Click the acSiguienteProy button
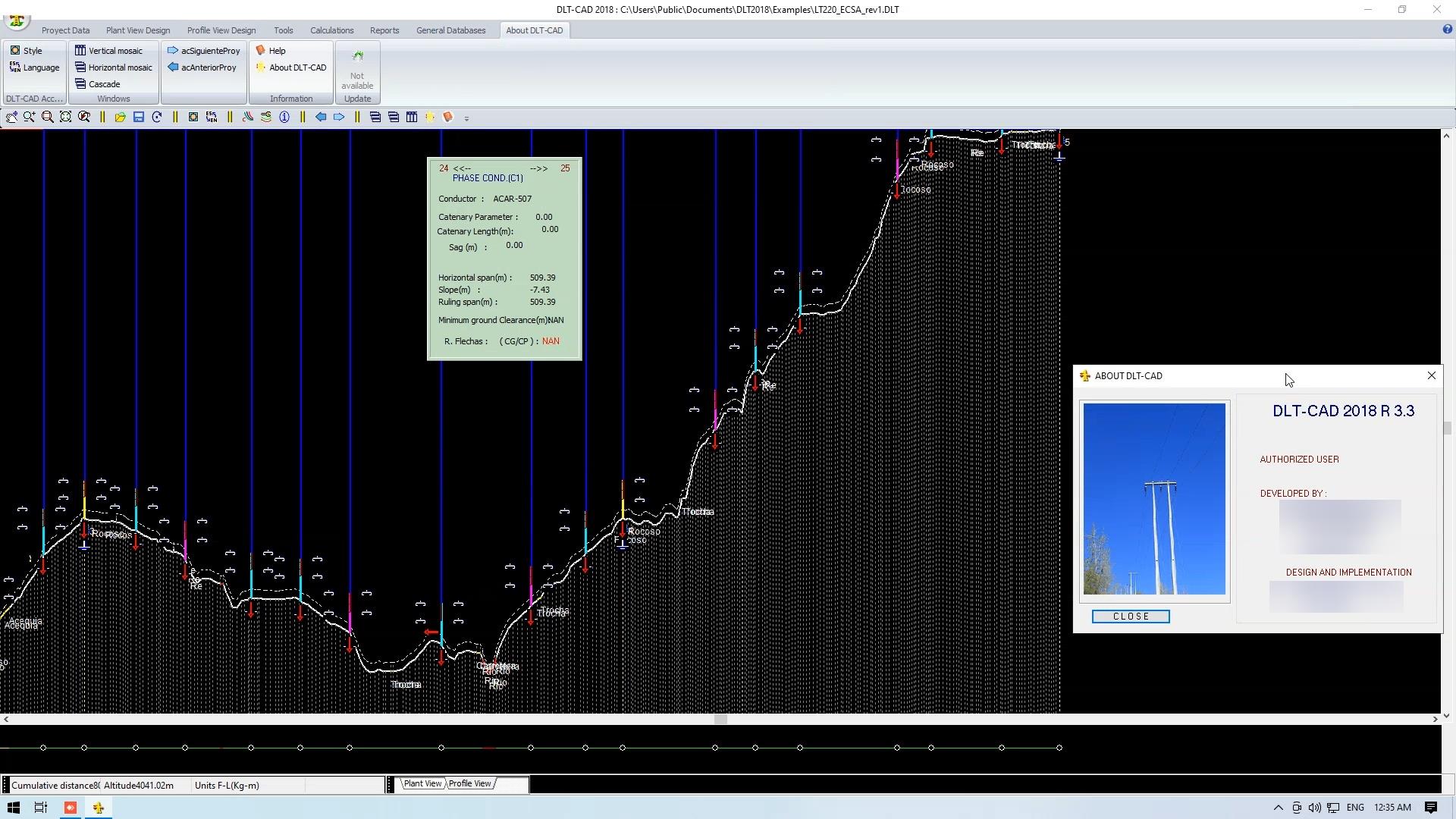The width and height of the screenshot is (1456, 819). click(210, 51)
